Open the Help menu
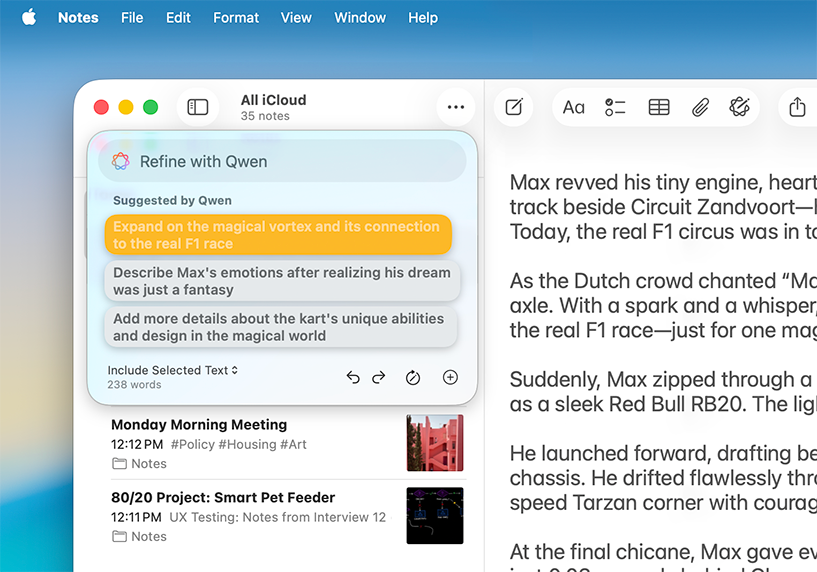Viewport: 817px width, 572px height. [x=423, y=18]
